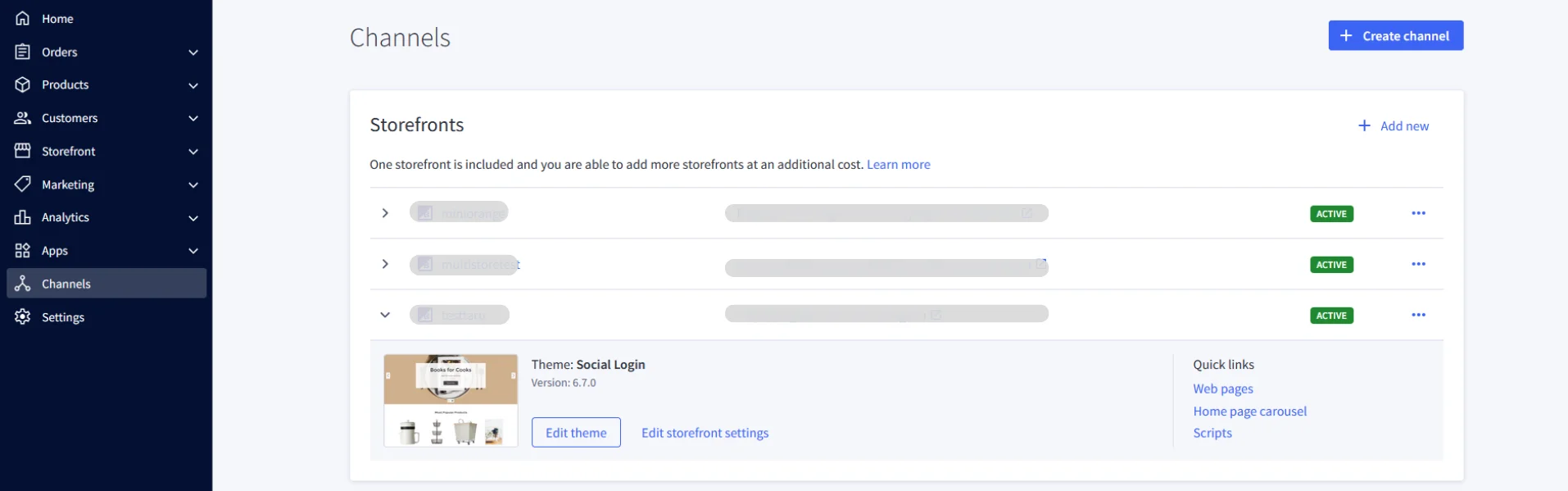Image resolution: width=1568 pixels, height=491 pixels.
Task: Expand the Apps submenu chevron
Action: tap(193, 251)
